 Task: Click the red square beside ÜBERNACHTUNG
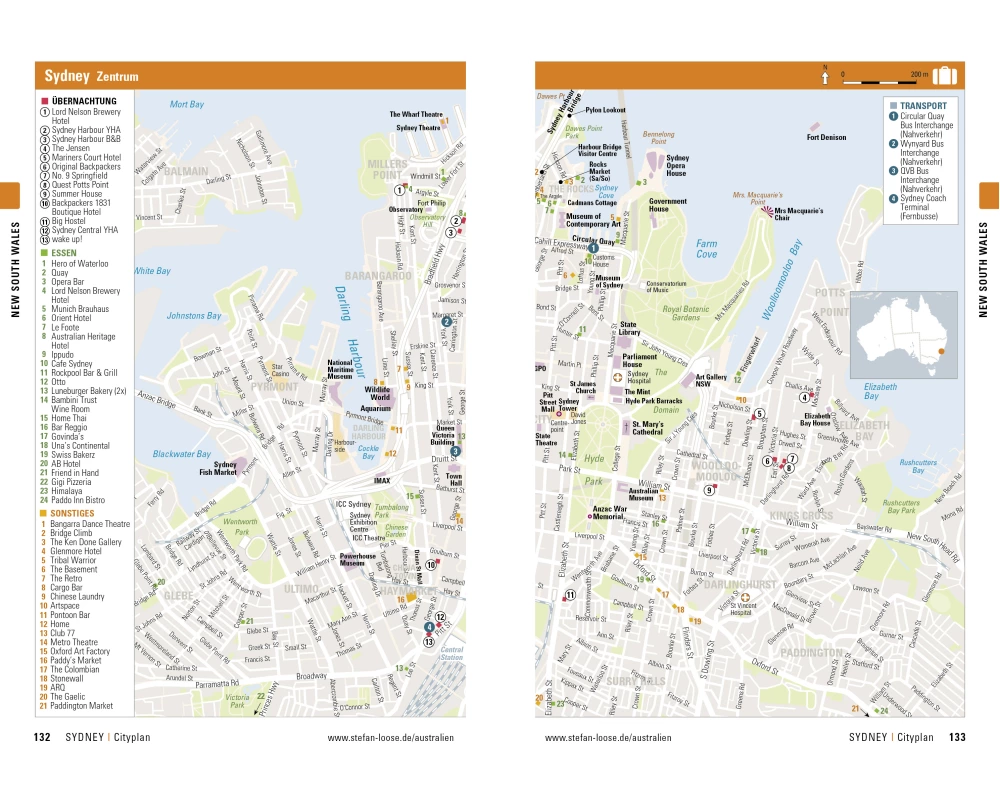tap(45, 101)
